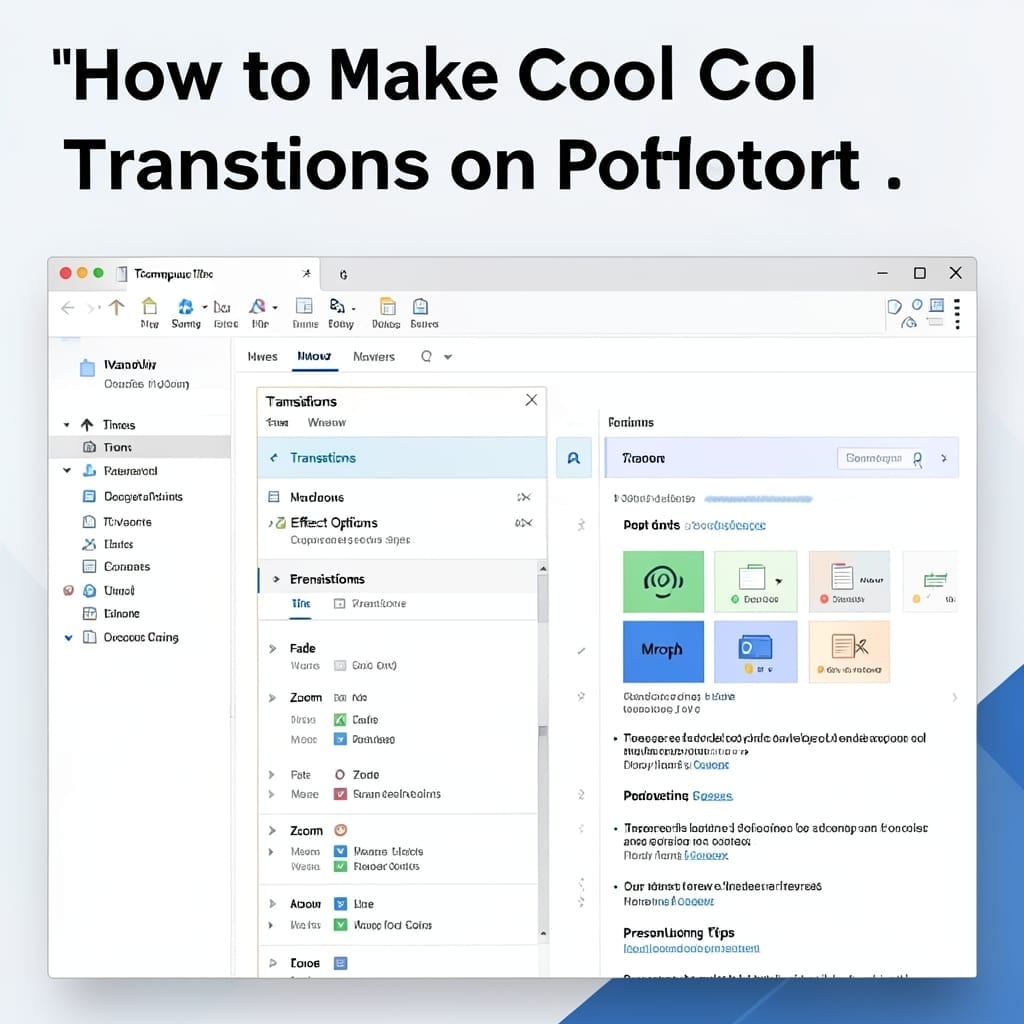Toggle the Floroor Codus checkbox

[x=340, y=867]
